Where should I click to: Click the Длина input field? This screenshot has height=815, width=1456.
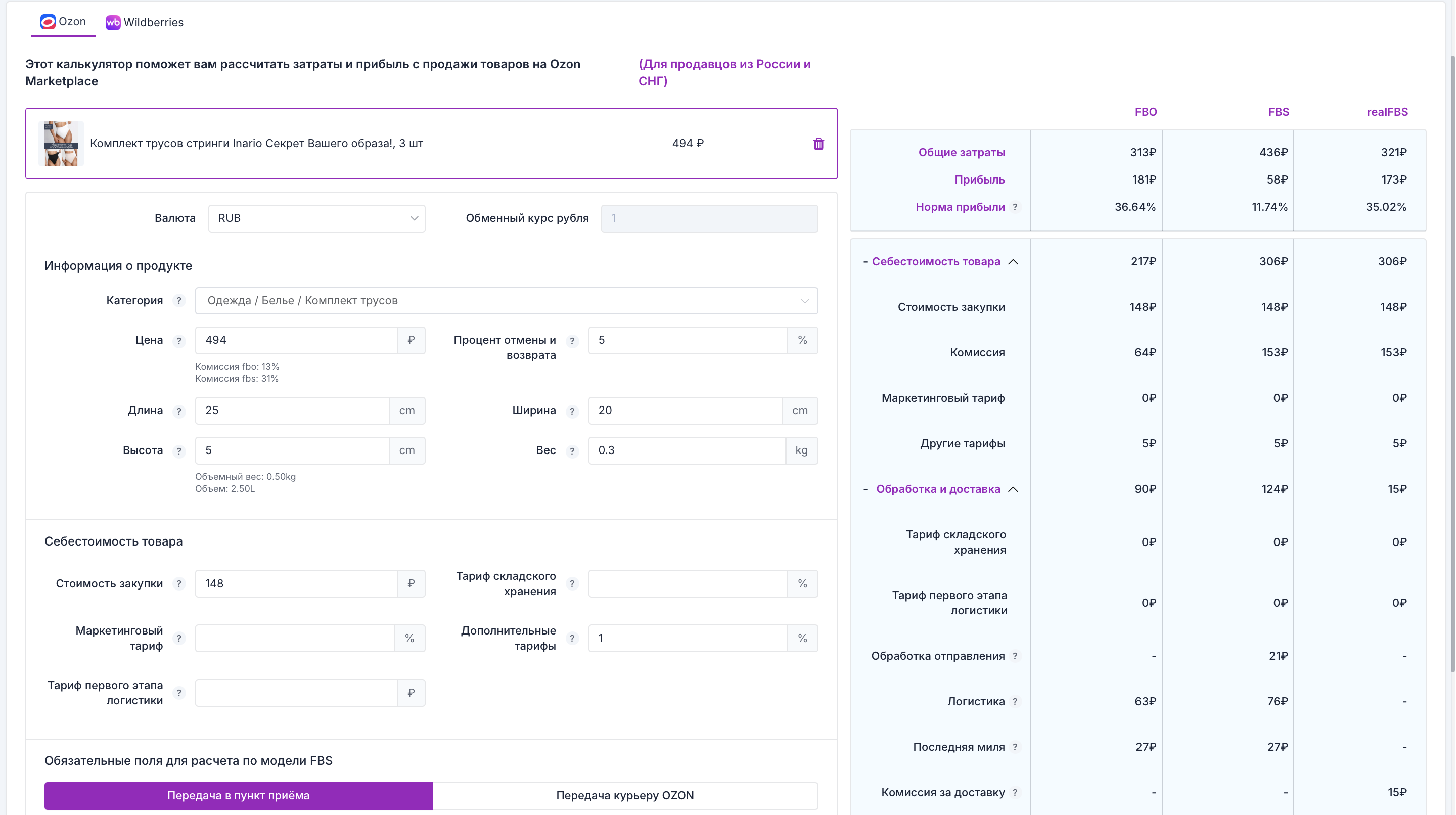click(x=292, y=411)
